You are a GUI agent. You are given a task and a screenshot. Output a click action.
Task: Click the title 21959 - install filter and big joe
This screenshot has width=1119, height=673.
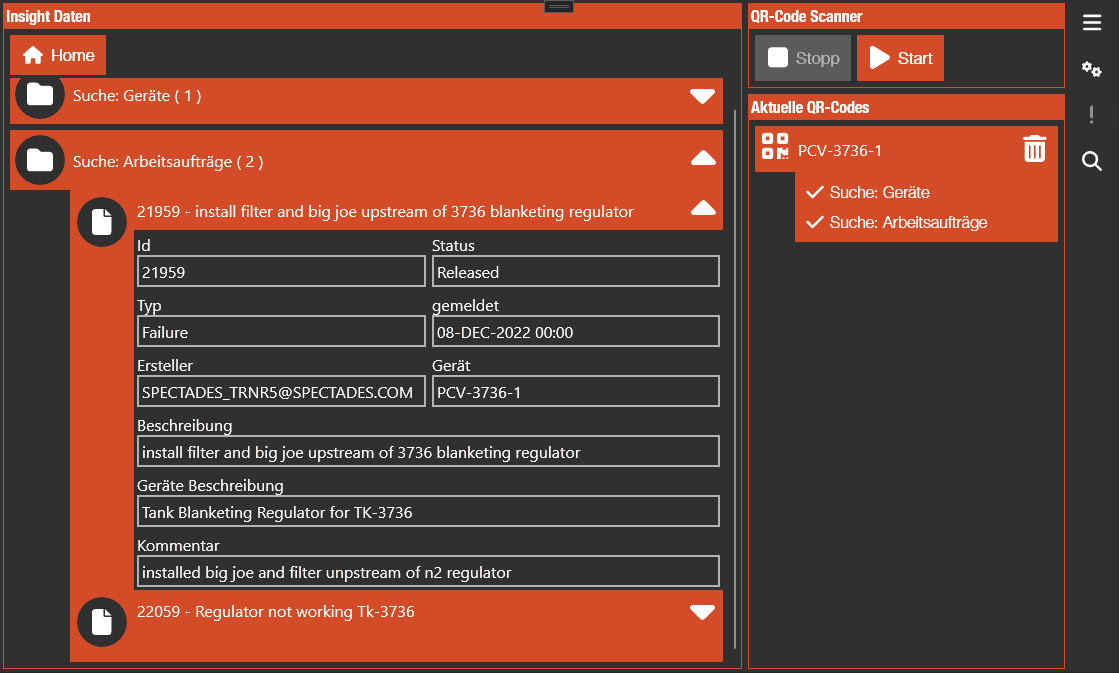click(385, 212)
